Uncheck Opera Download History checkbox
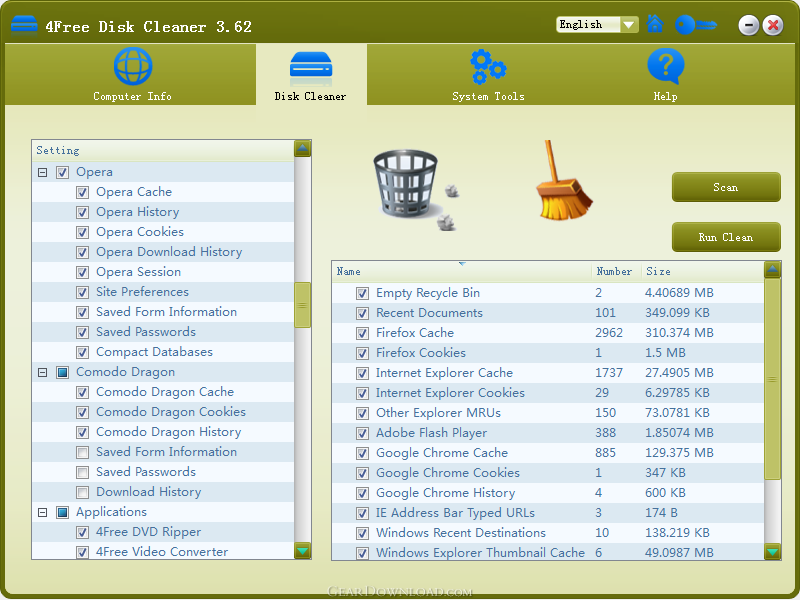This screenshot has width=800, height=600. pyautogui.click(x=82, y=253)
